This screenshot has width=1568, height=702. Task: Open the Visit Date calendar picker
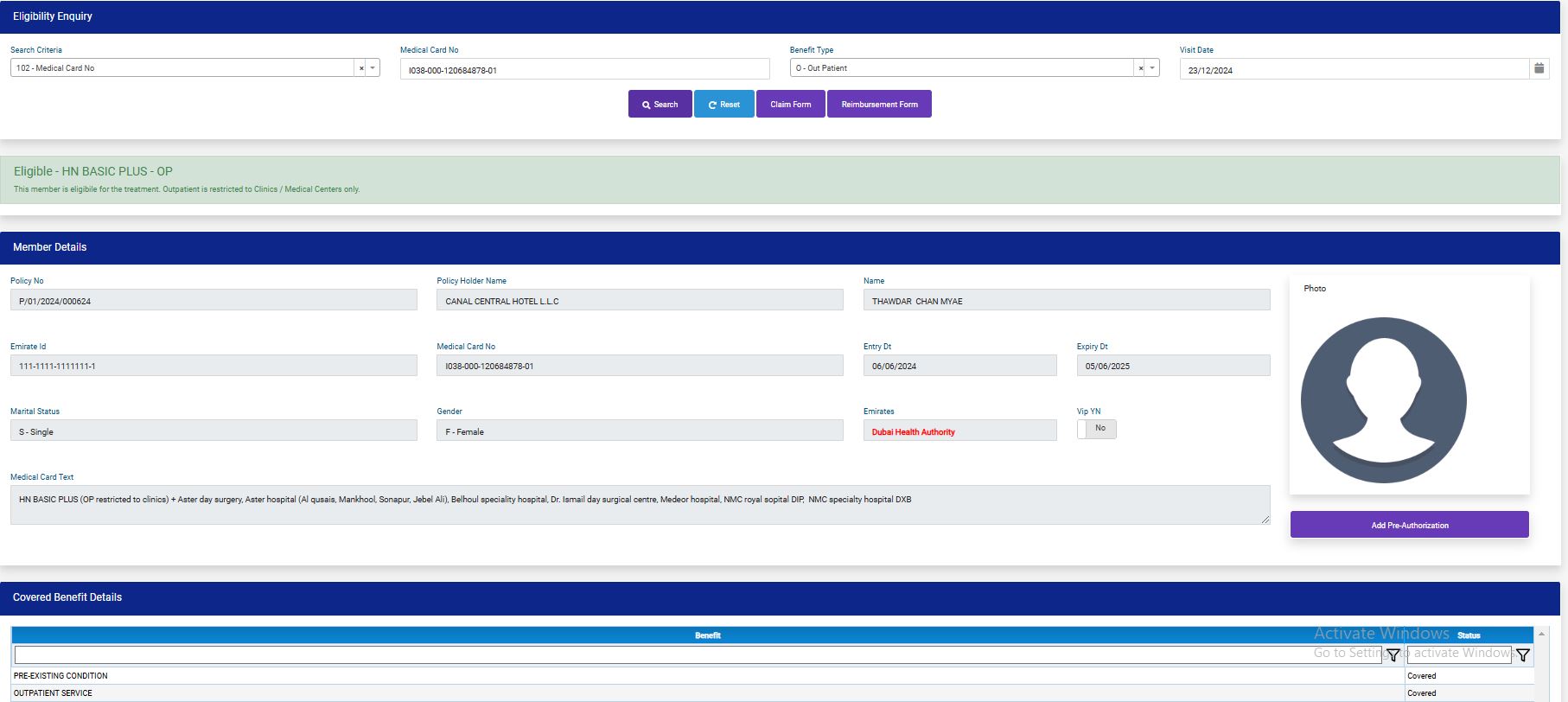coord(1539,68)
